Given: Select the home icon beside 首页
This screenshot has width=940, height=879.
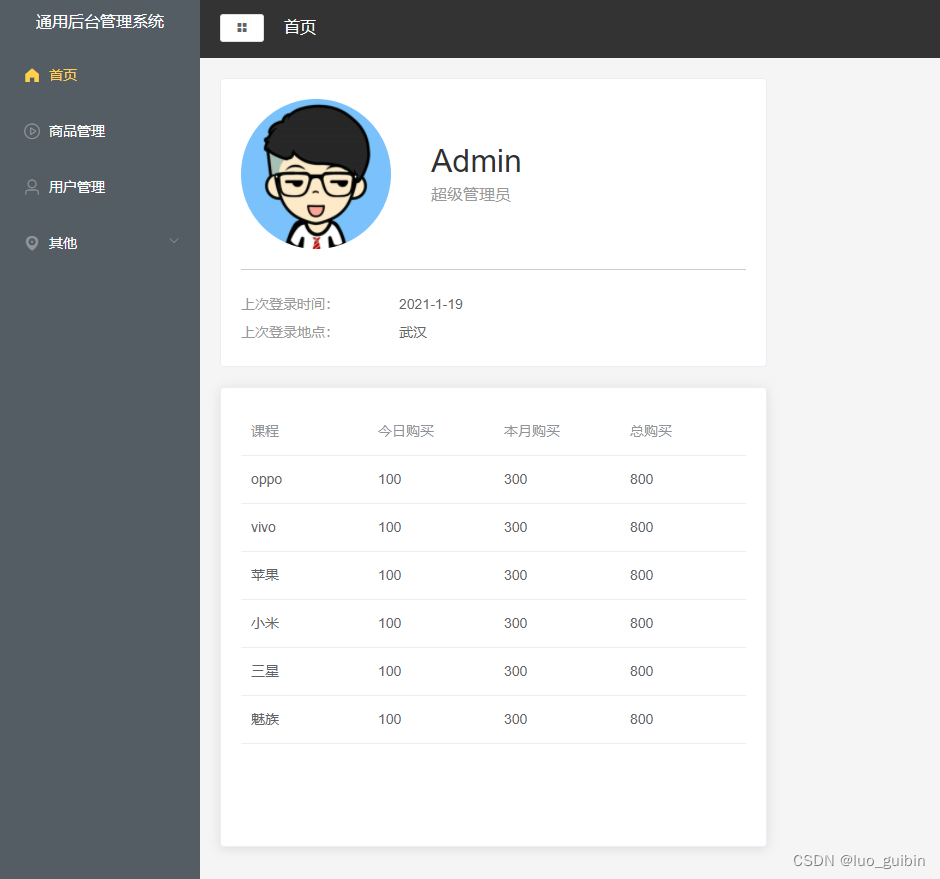Looking at the screenshot, I should point(31,75).
